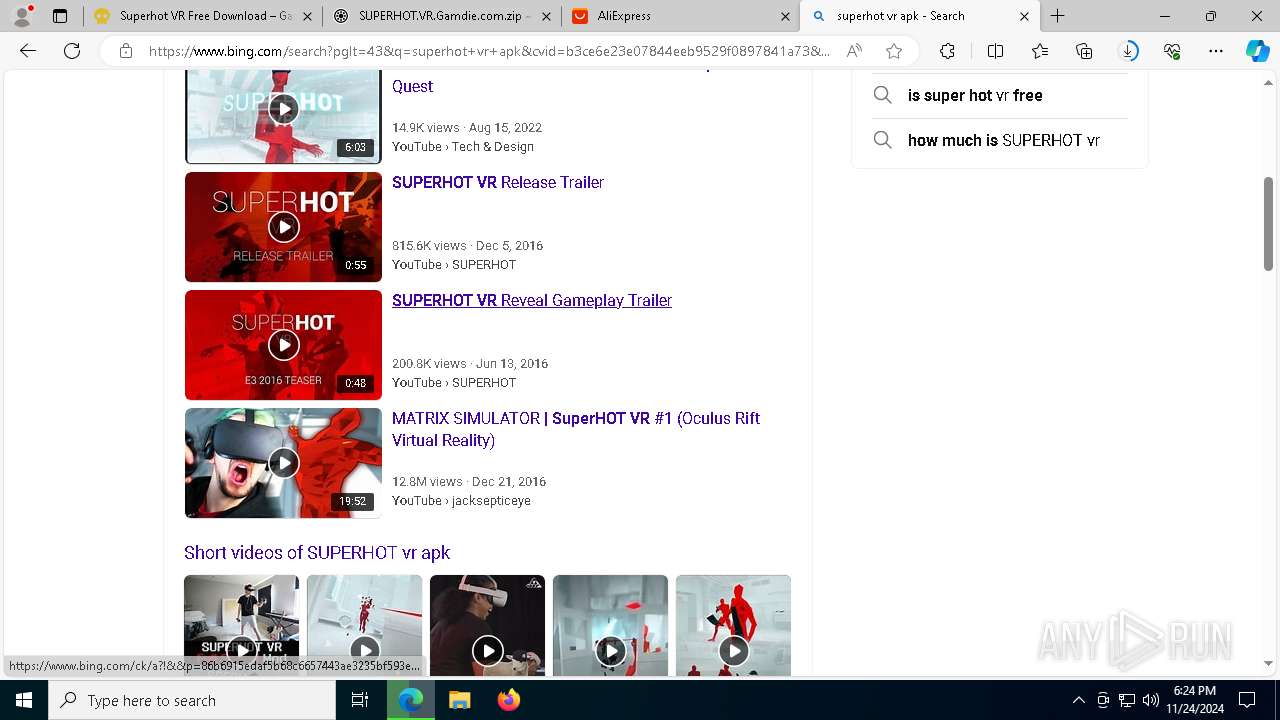1280x720 pixels.
Task: Open the volume control in tray
Action: pos(1150,700)
